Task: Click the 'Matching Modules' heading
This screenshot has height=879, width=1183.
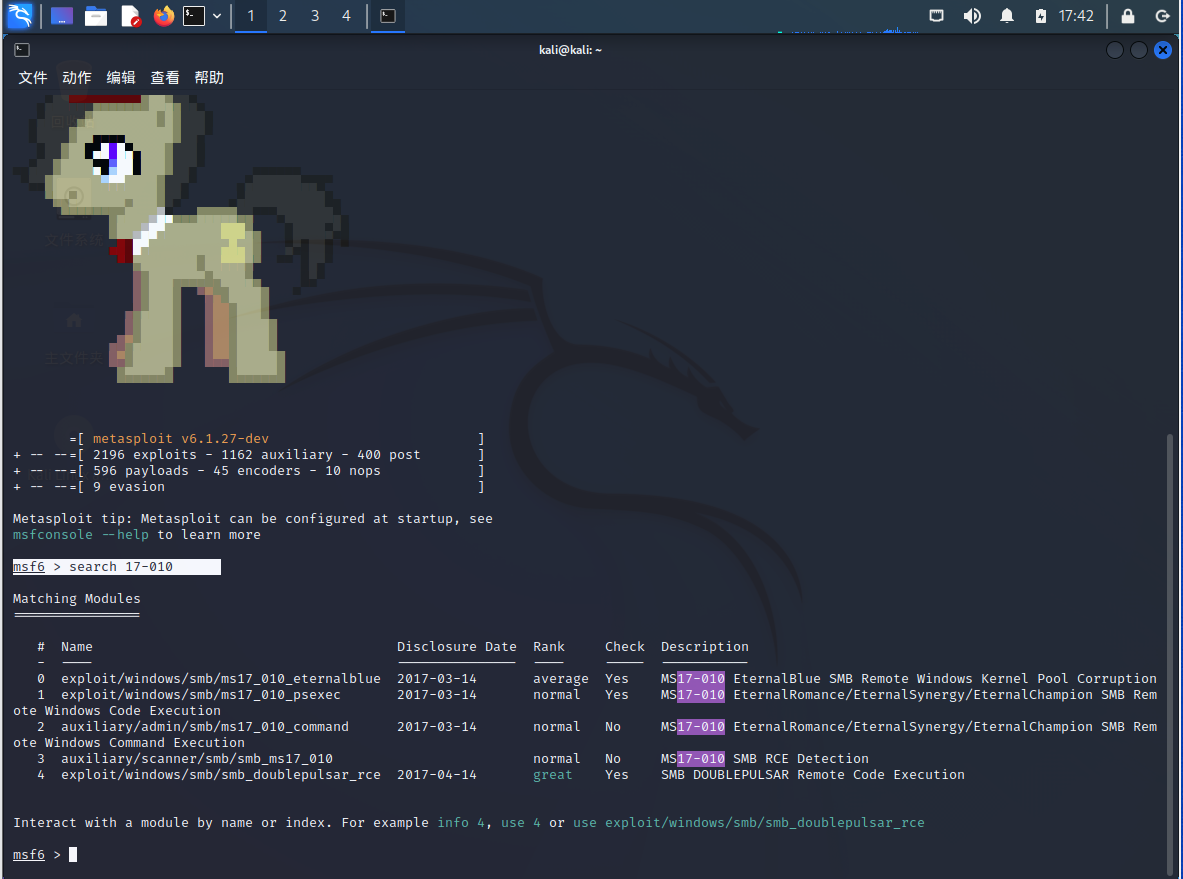Action: [76, 598]
